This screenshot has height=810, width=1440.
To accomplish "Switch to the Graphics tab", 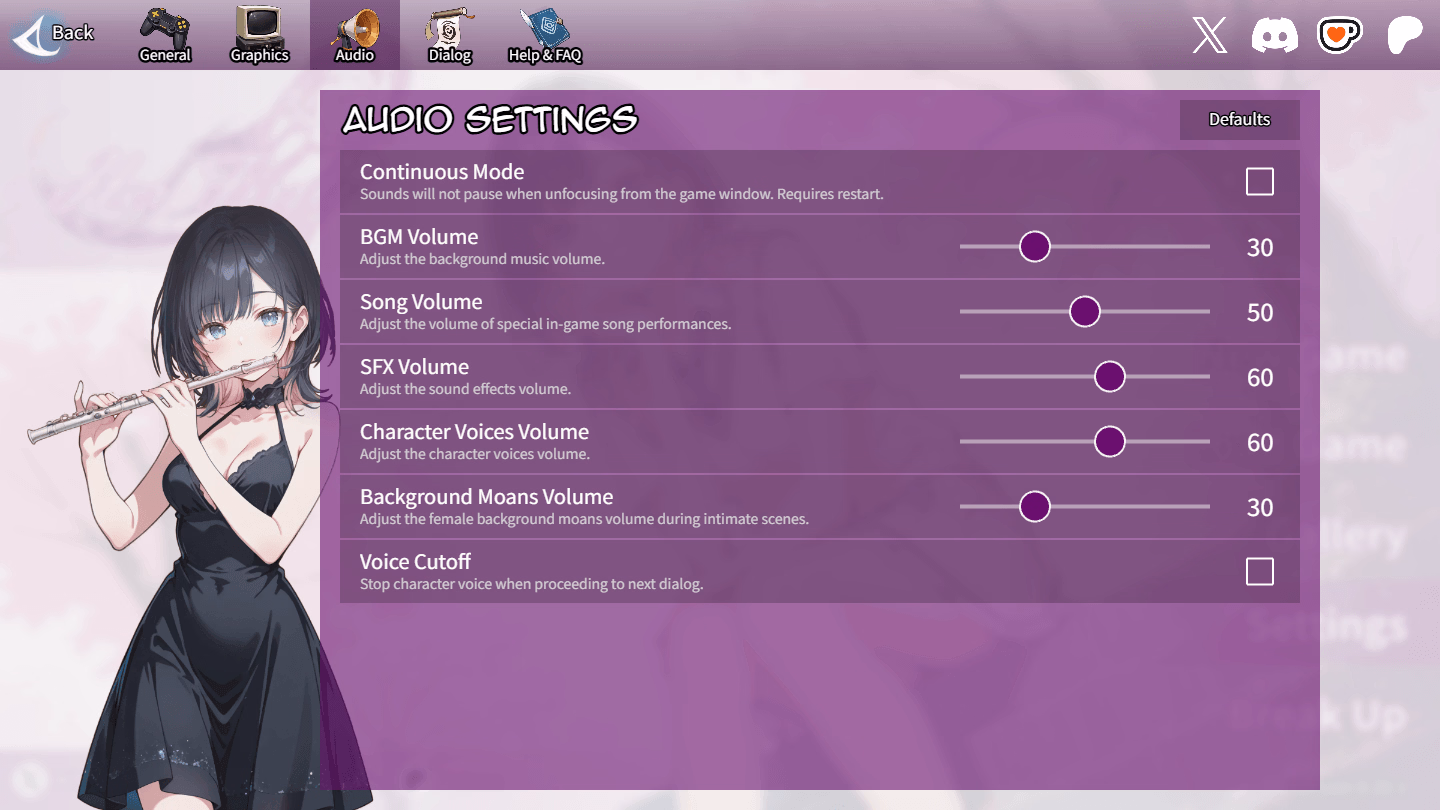I will click(259, 35).
